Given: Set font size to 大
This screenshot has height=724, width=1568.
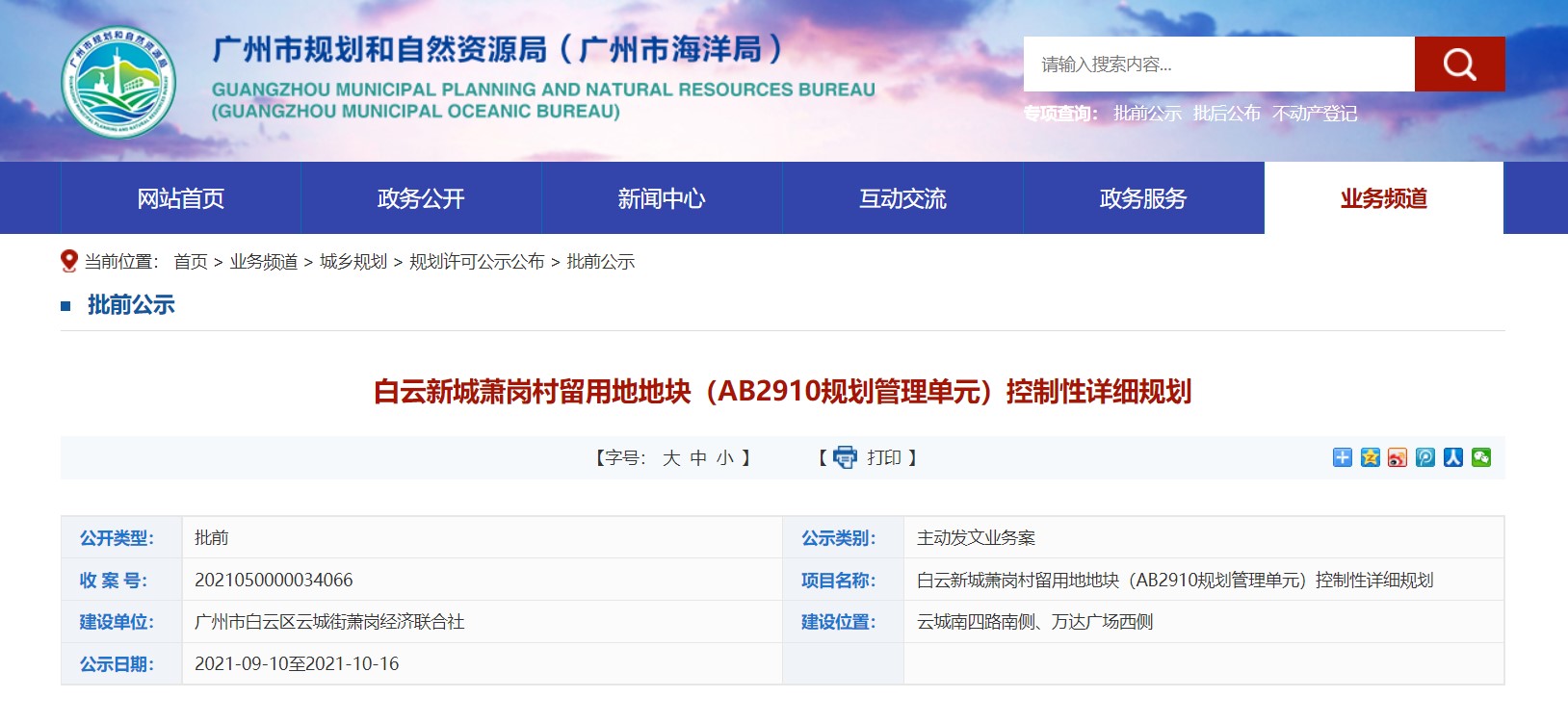Looking at the screenshot, I should [671, 458].
